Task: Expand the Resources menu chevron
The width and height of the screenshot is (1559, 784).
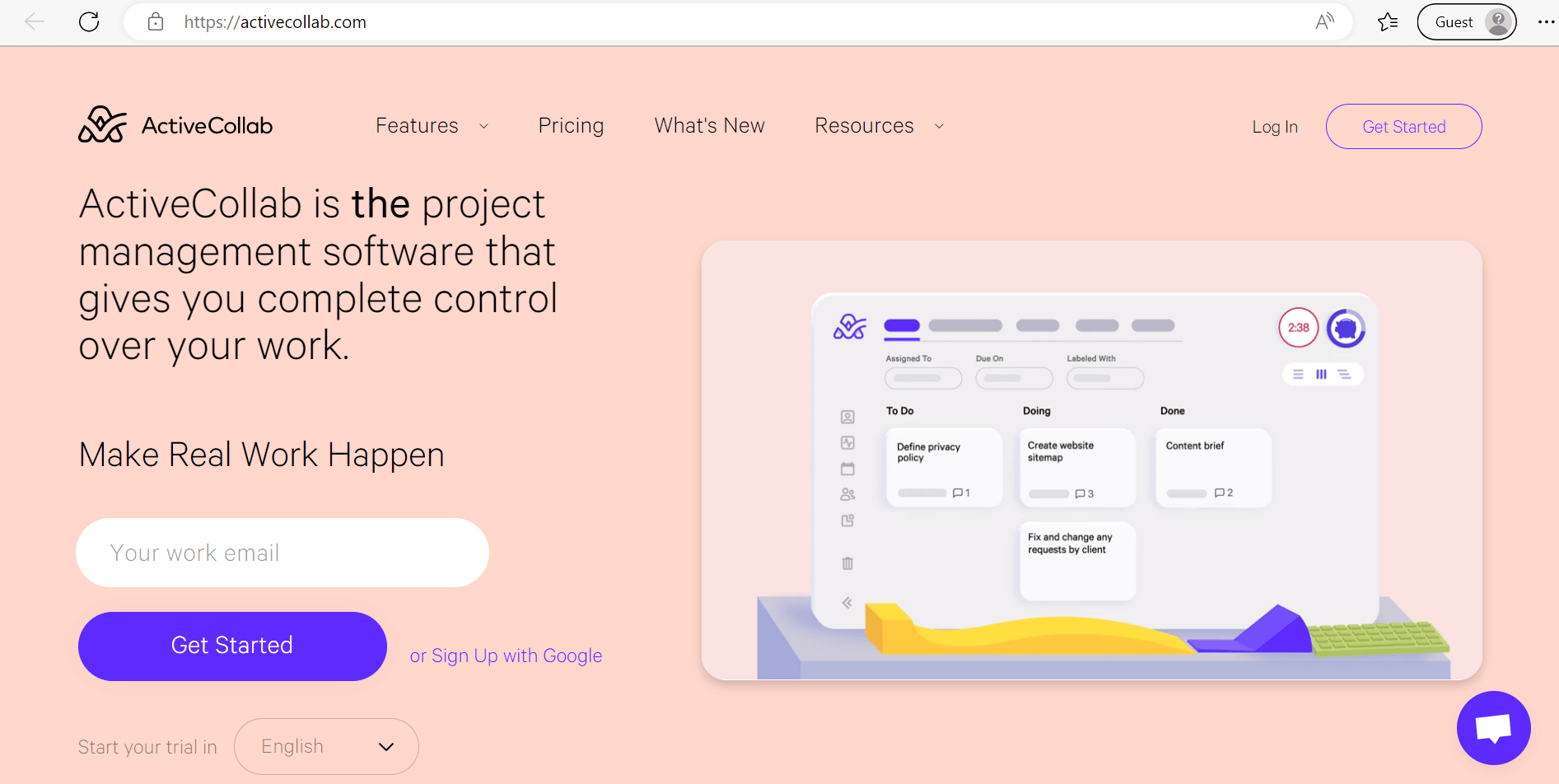Action: point(939,126)
